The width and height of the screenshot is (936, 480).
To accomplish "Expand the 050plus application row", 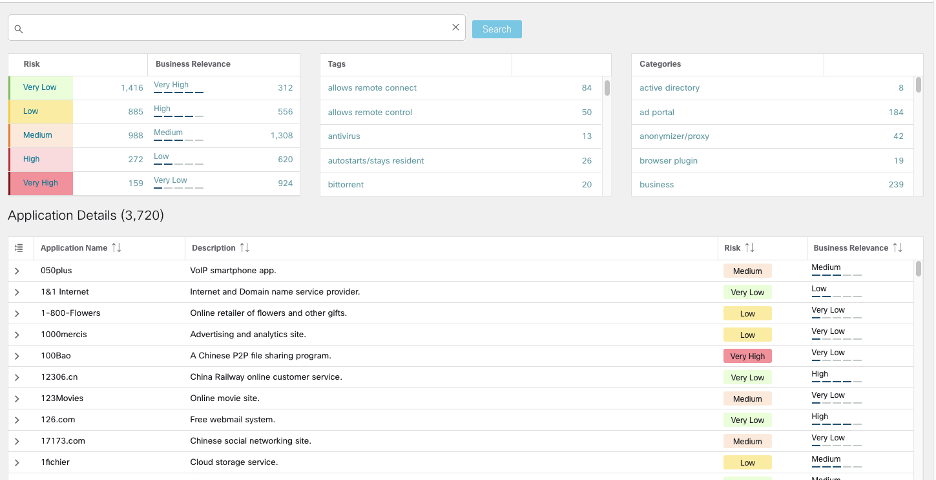I will coord(17,271).
